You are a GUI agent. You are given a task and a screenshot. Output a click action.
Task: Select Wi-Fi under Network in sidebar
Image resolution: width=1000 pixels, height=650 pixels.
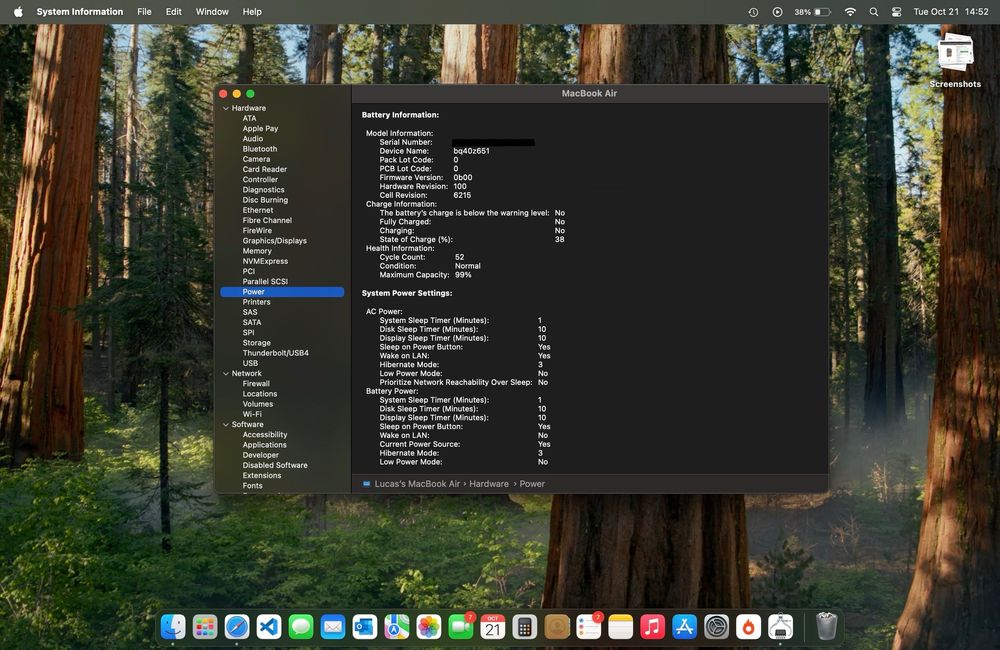[x=252, y=414]
